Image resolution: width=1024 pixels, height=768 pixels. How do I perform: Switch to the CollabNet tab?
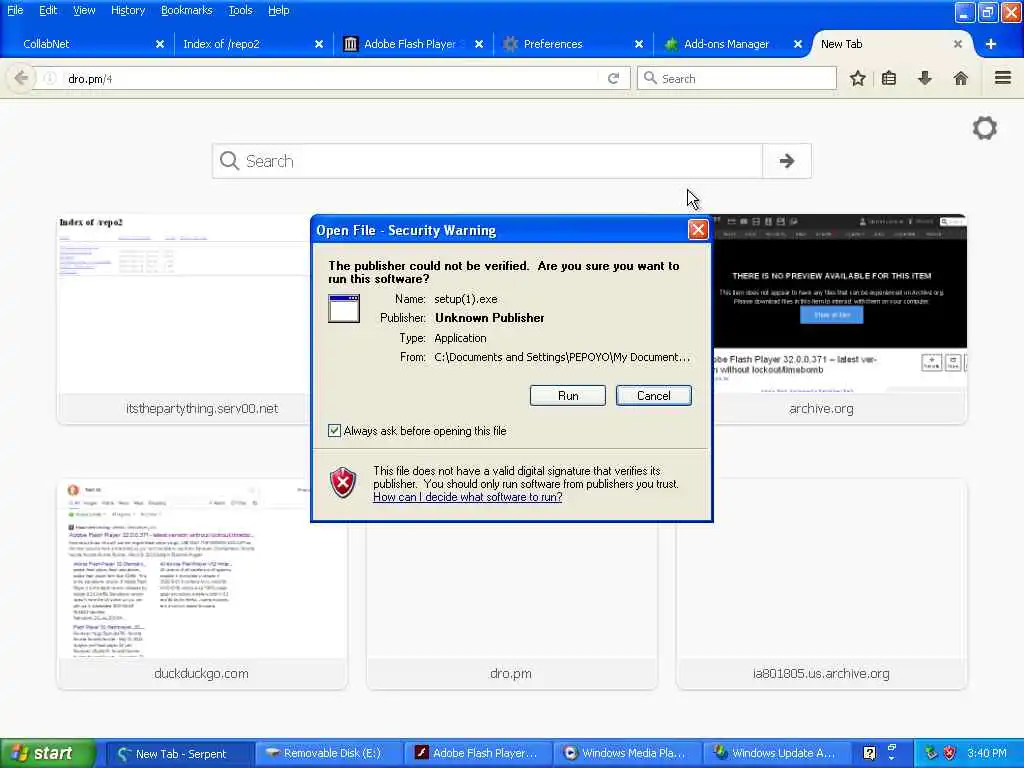click(85, 44)
